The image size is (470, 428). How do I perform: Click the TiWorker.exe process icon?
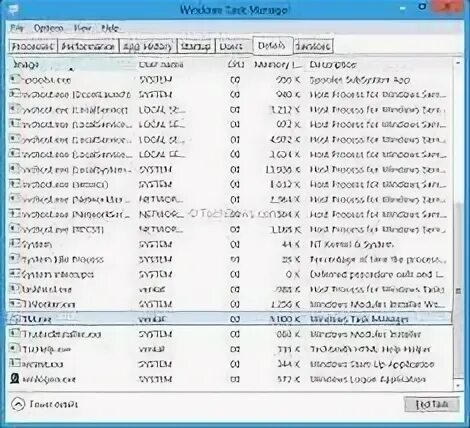(15, 304)
